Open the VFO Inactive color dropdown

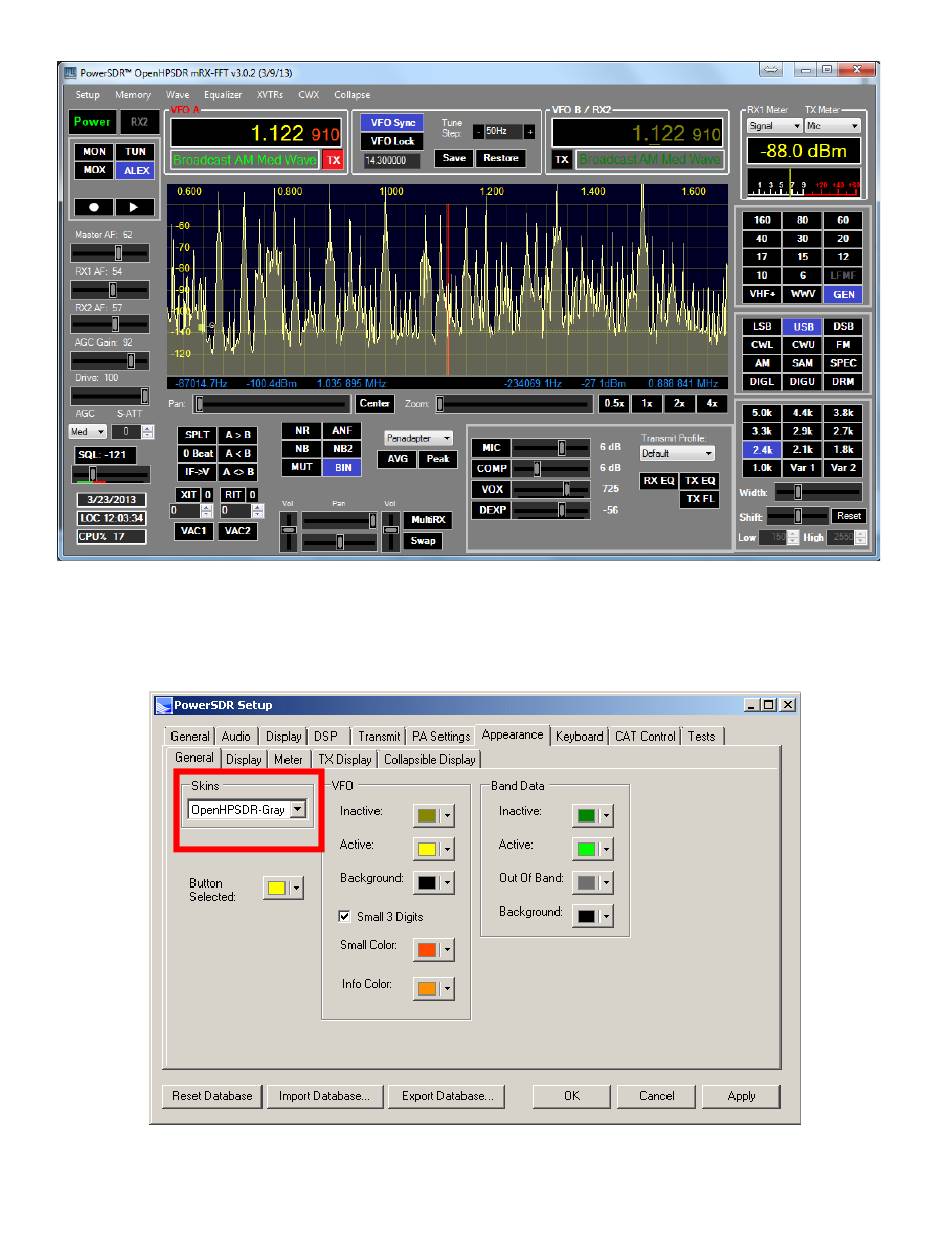447,816
